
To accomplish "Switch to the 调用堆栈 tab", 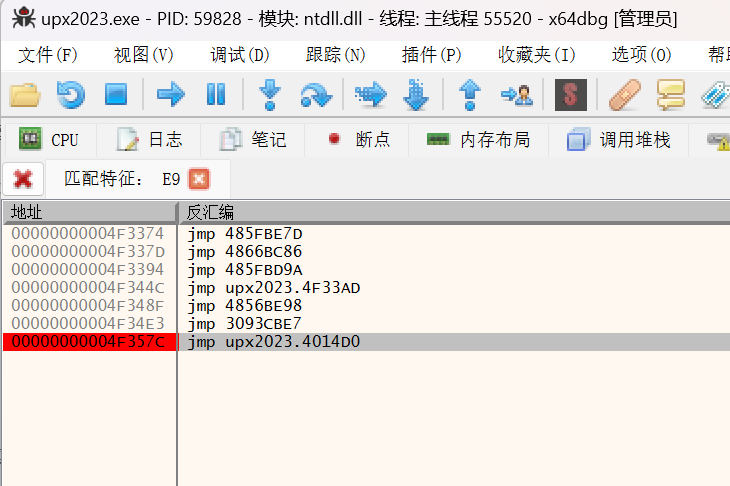I will point(618,140).
